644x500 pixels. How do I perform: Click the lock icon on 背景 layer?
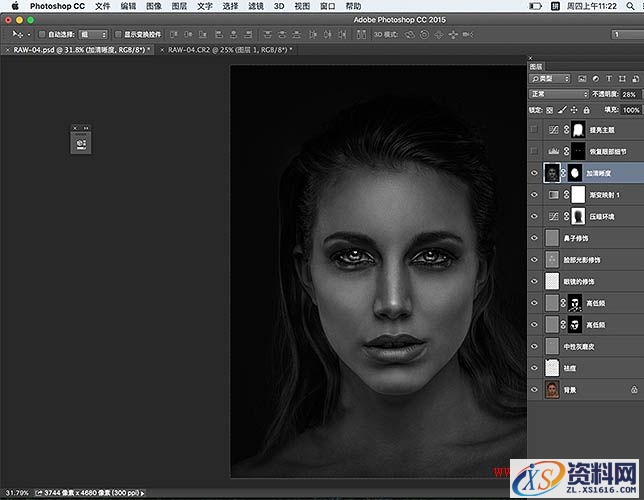(x=635, y=389)
